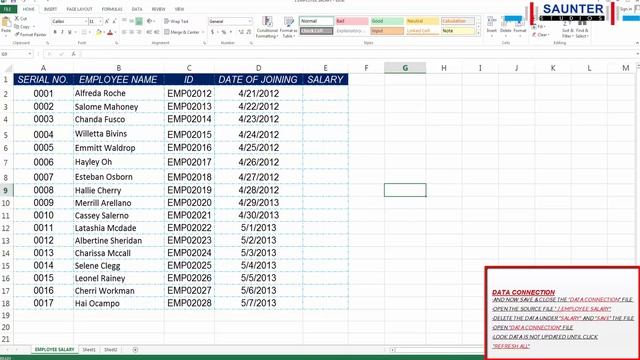640x360 pixels.
Task: Open the Format as Table icon
Action: tap(289, 22)
